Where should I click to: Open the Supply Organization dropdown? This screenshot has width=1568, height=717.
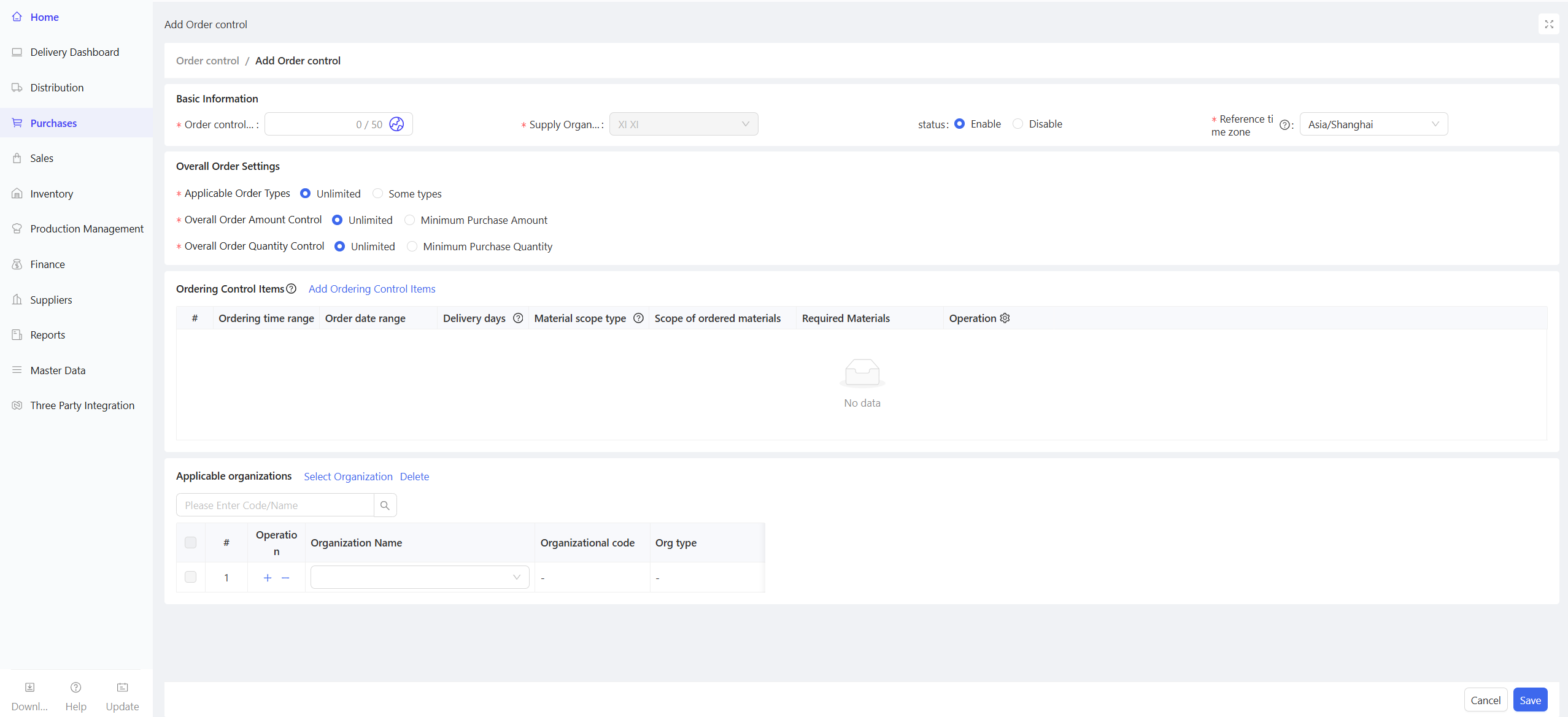(x=684, y=124)
